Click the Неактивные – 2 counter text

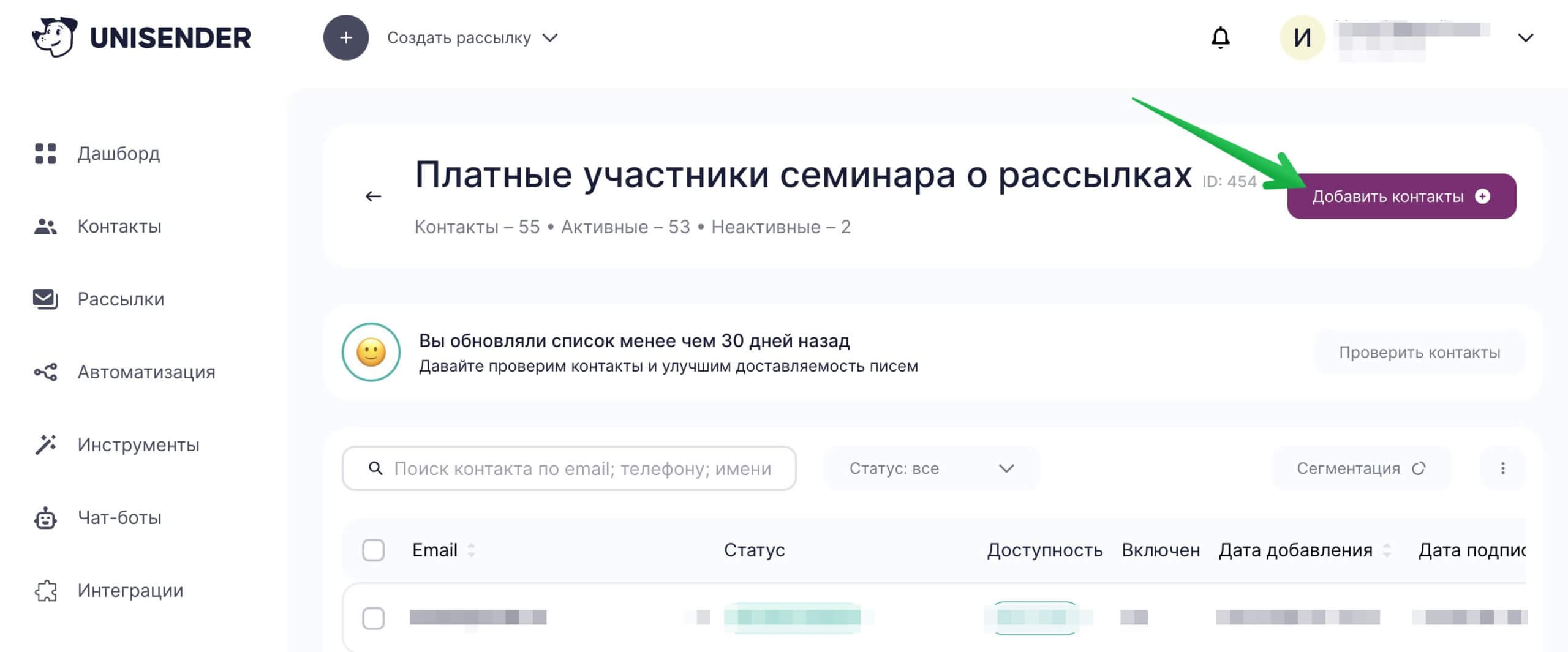[x=781, y=227]
